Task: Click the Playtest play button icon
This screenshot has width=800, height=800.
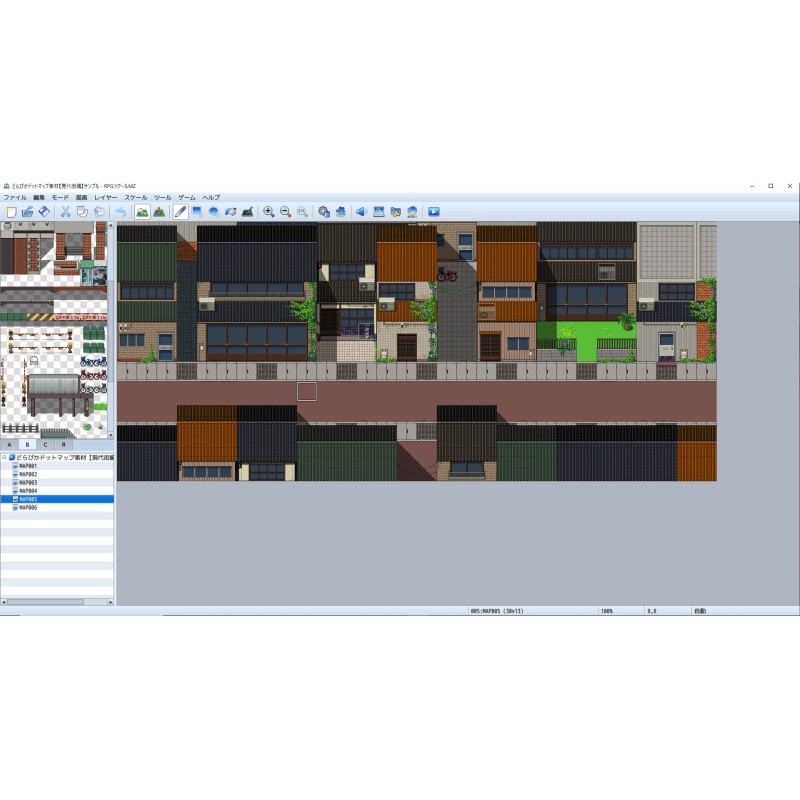Action: click(x=433, y=212)
